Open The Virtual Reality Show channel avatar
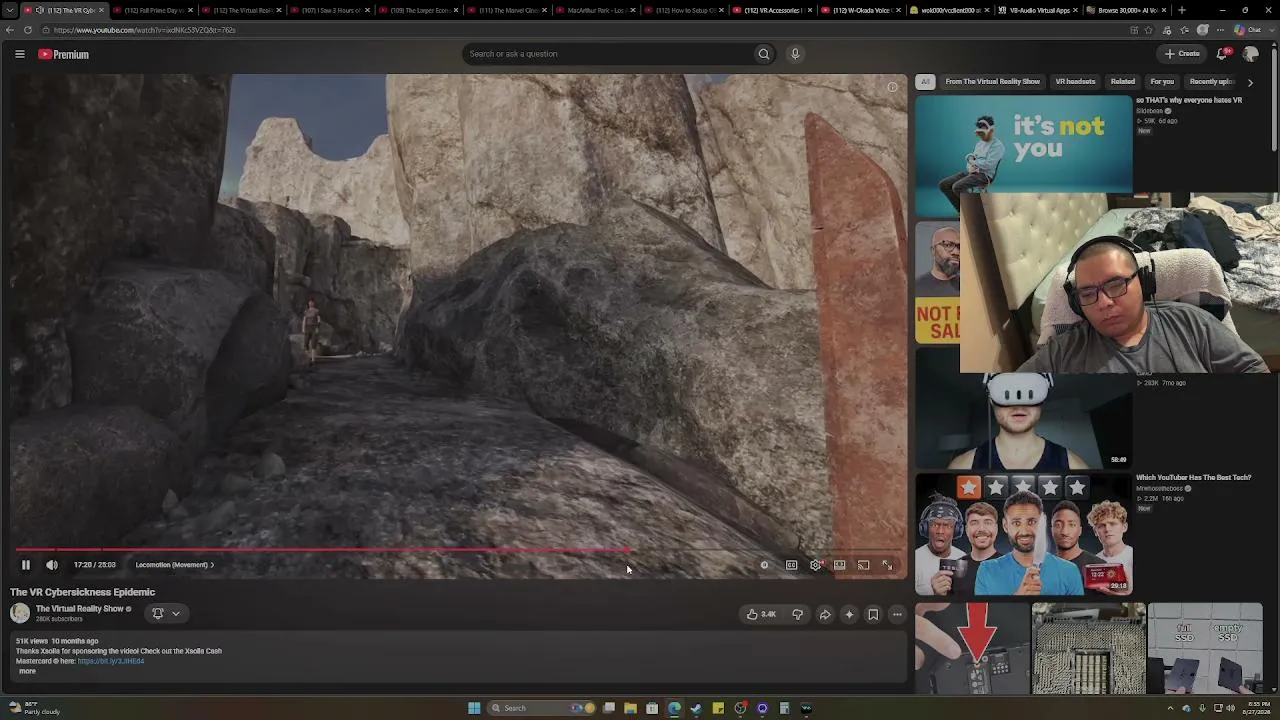This screenshot has height=720, width=1280. coord(20,613)
